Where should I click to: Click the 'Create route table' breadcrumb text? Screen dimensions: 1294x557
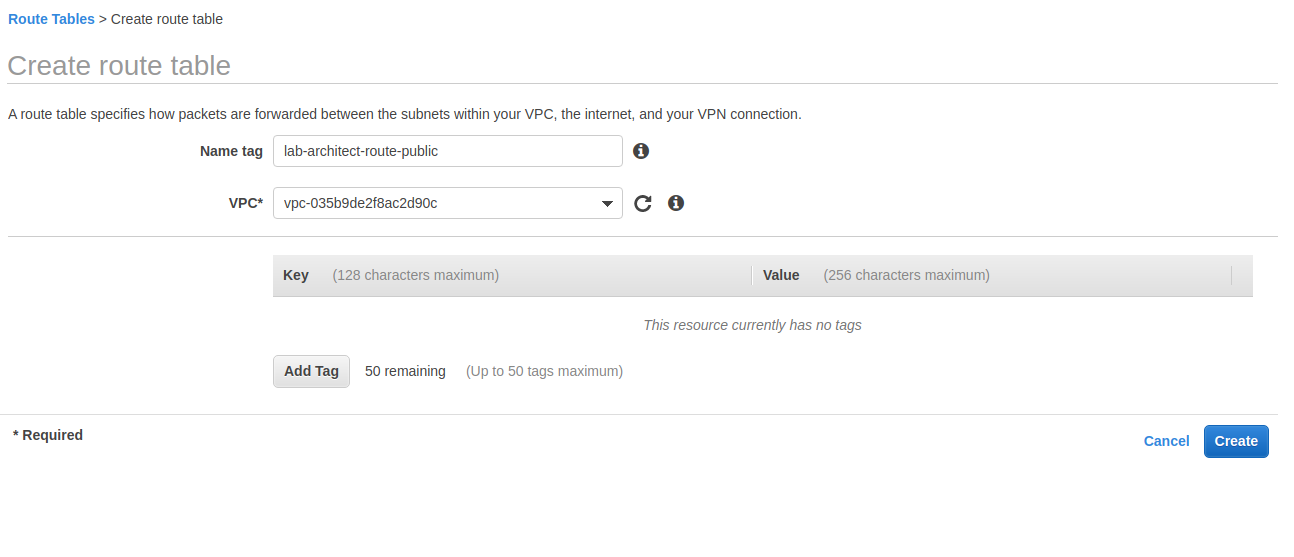tap(167, 19)
